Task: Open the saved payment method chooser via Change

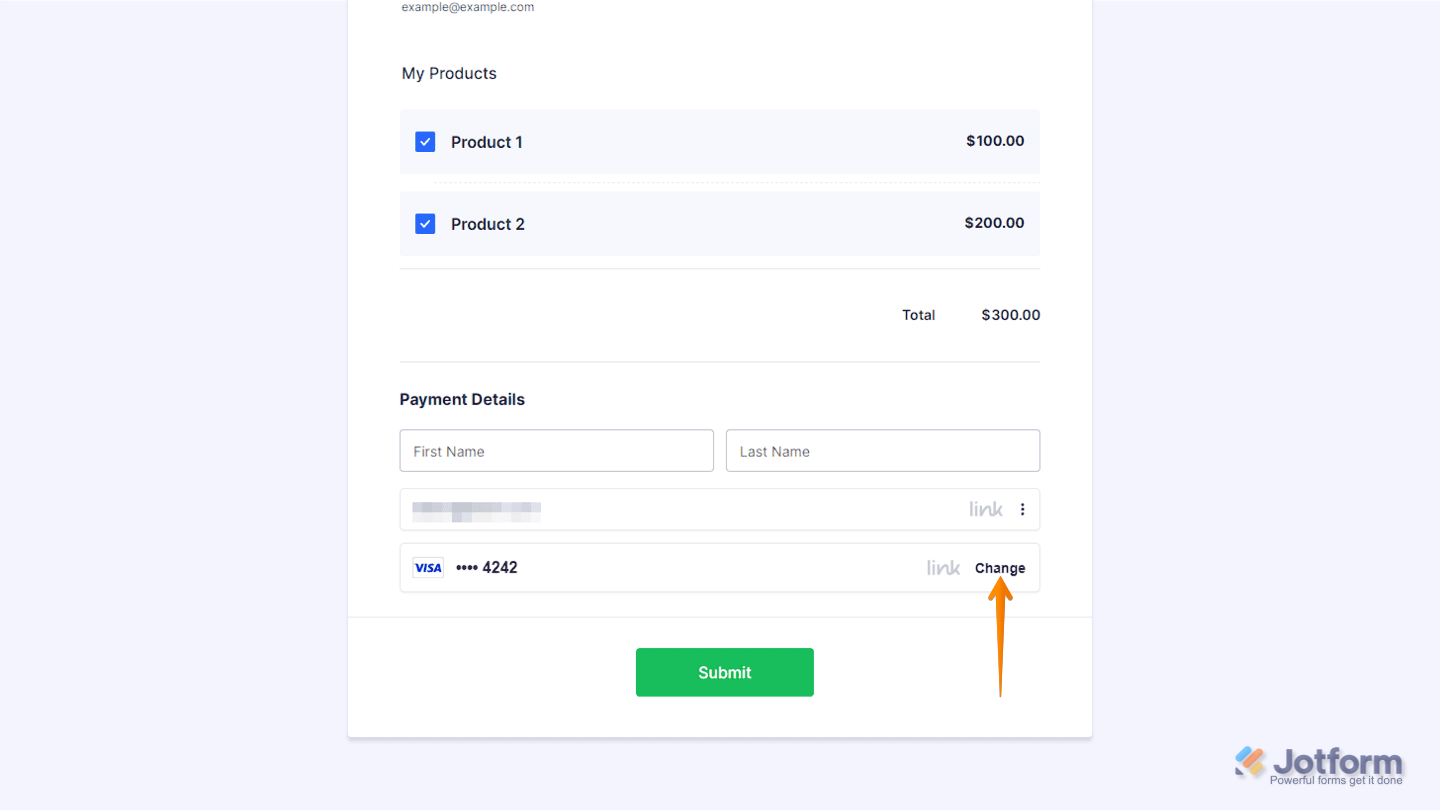Action: click(x=999, y=567)
